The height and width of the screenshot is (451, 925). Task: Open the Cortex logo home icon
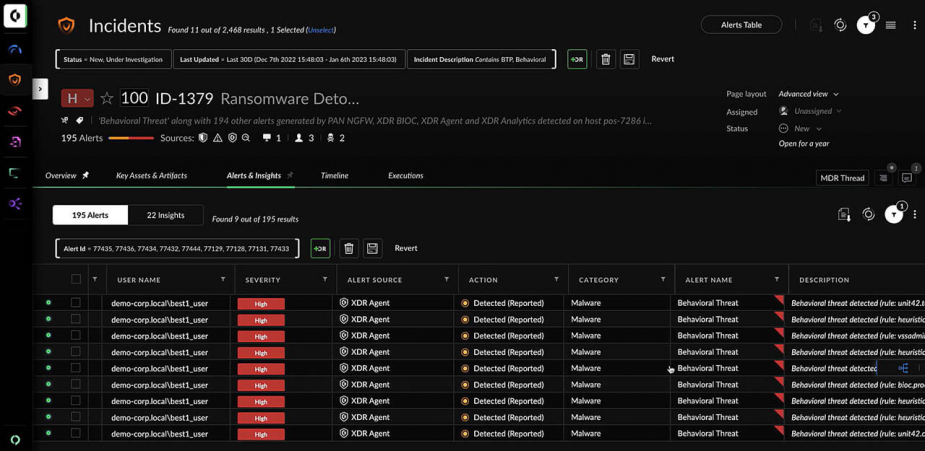tap(15, 16)
